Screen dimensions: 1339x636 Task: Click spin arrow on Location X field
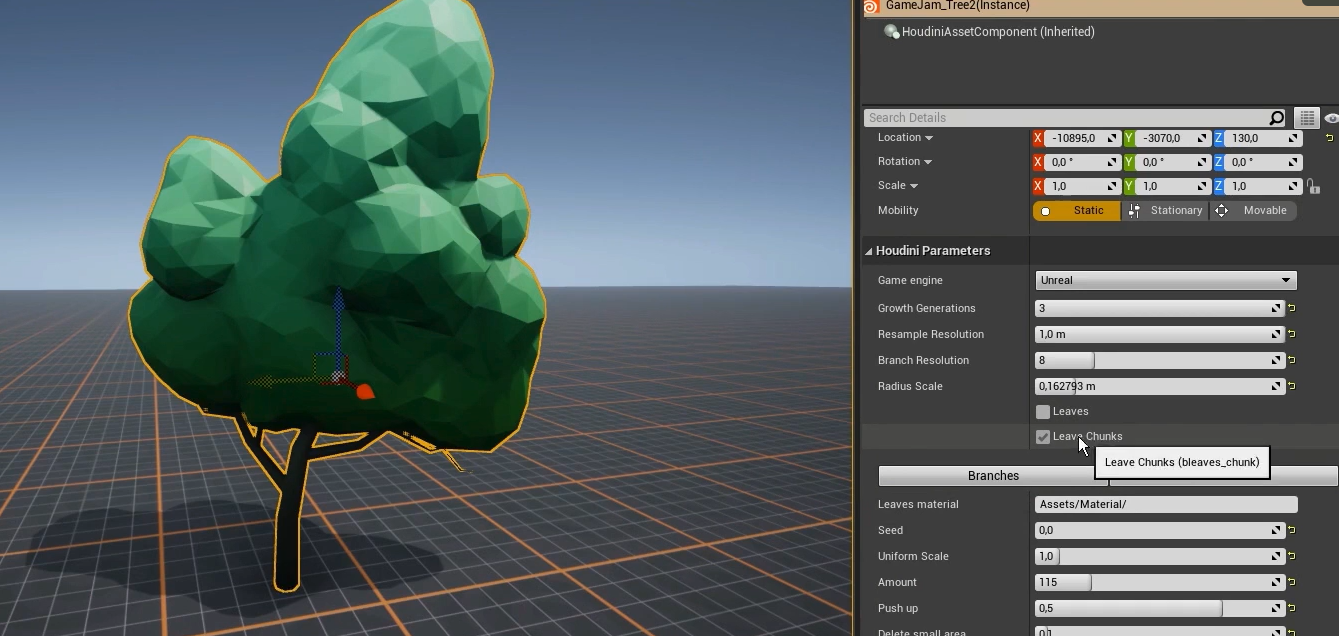pos(1111,138)
